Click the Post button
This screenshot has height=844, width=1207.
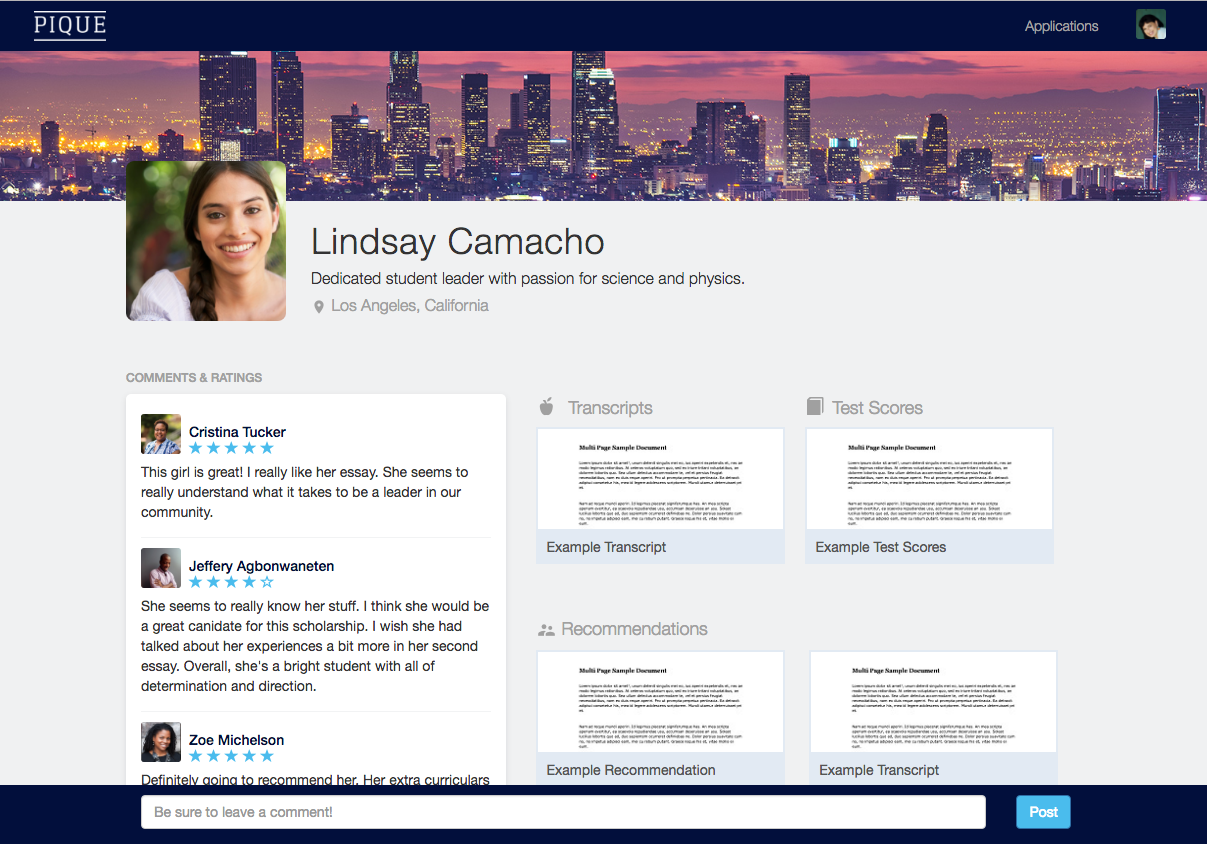tap(1043, 812)
